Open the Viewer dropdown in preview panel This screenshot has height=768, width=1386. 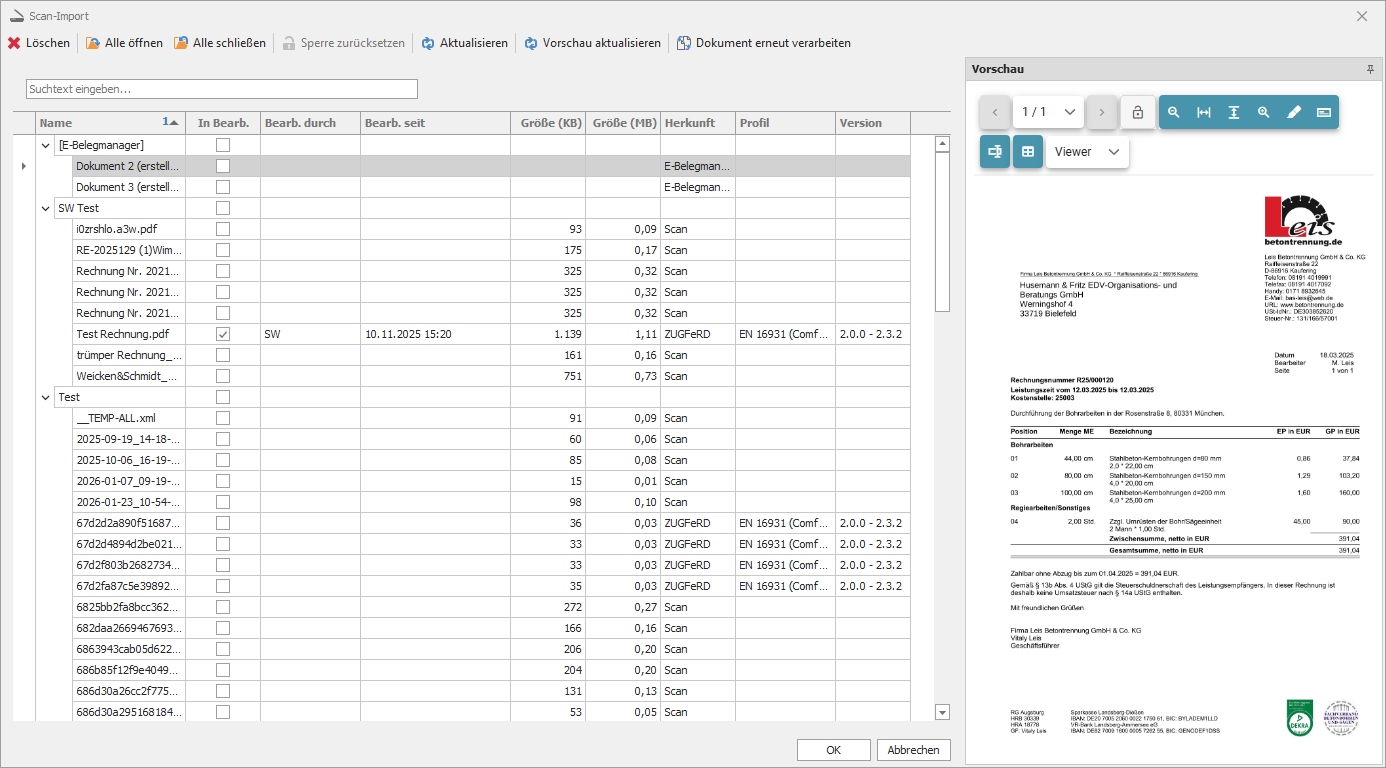1087,152
